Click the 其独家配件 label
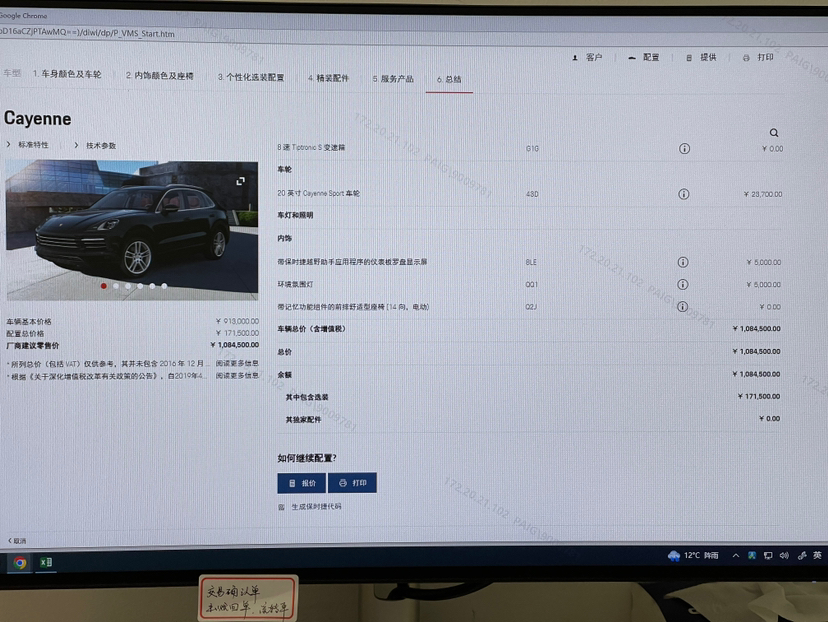Screen dimensions: 828x622 coord(303,420)
